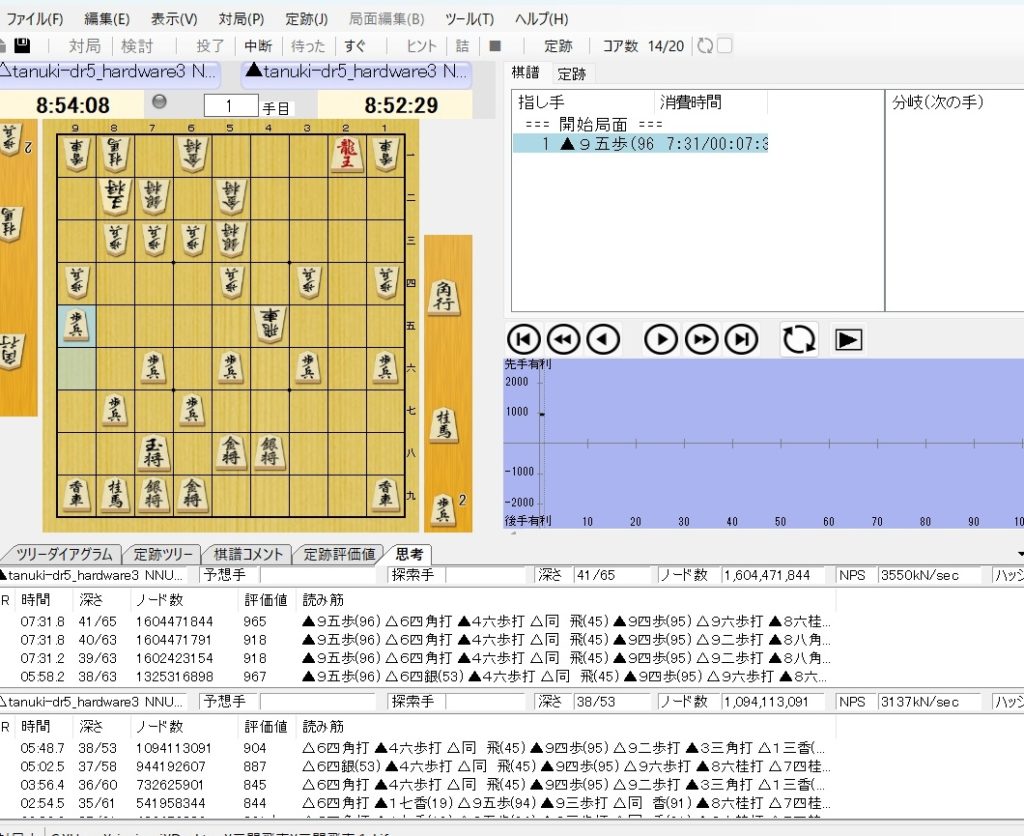The image size is (1024, 836).
Task: Step forward one move
Action: pyautogui.click(x=661, y=340)
